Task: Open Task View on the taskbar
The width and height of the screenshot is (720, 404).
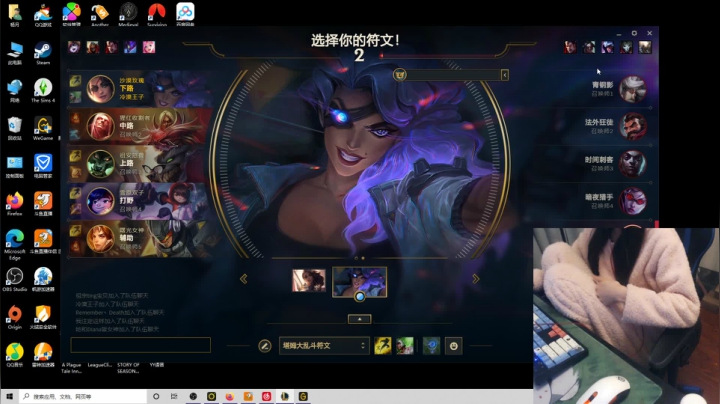Action: (174, 396)
